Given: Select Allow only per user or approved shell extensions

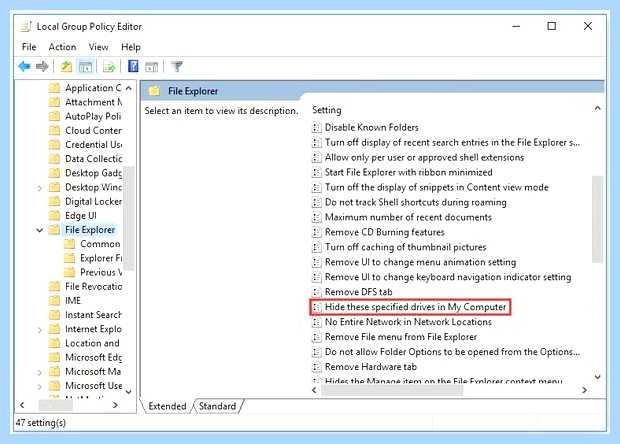Looking at the screenshot, I should coord(424,157).
